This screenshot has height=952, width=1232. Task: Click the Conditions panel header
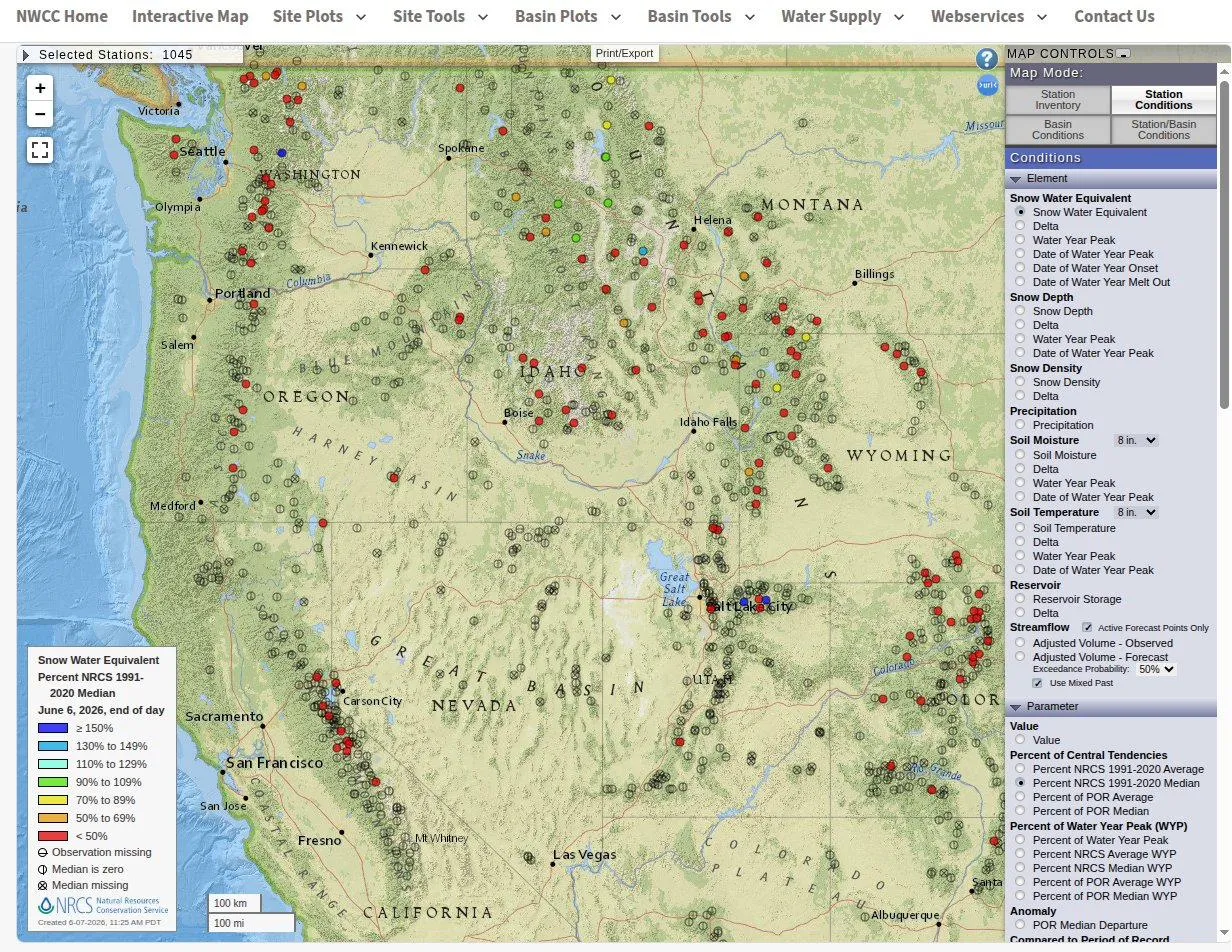[1111, 158]
